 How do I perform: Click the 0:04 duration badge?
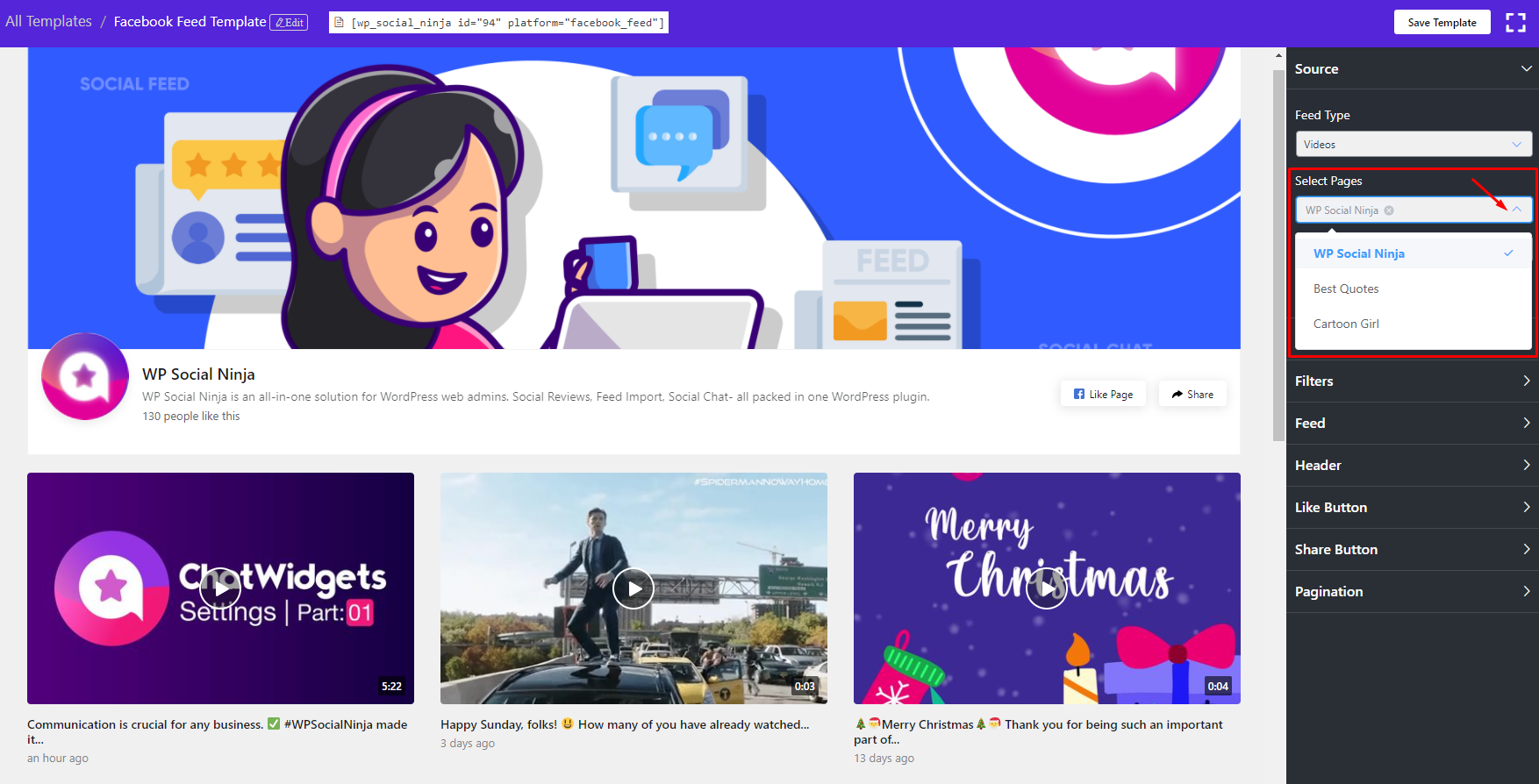[x=1218, y=687]
